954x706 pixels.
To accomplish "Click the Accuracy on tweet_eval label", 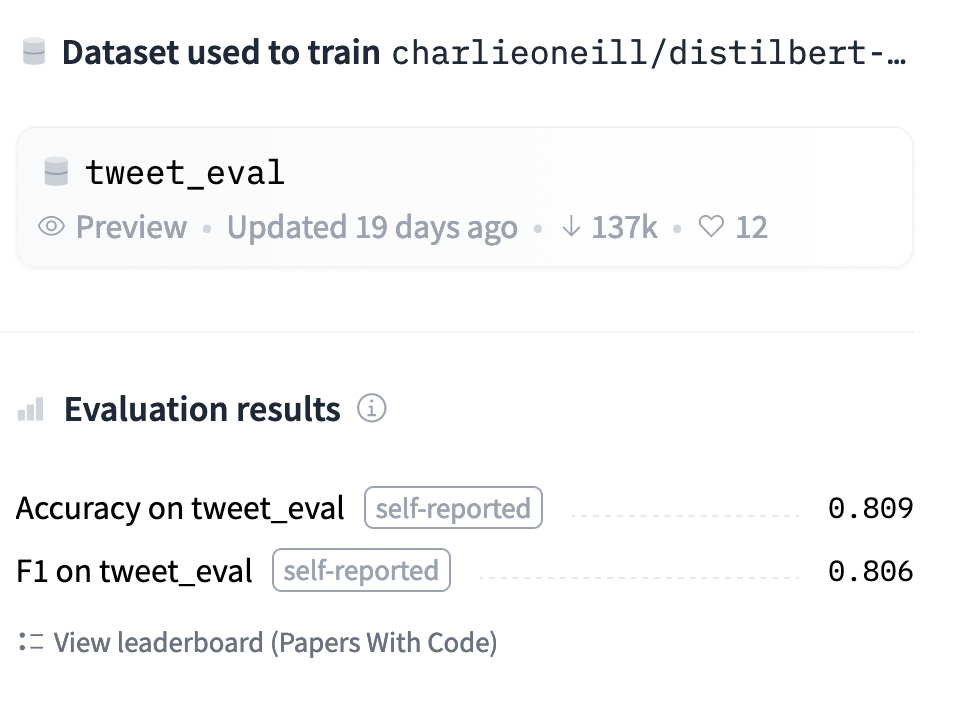I will [180, 508].
